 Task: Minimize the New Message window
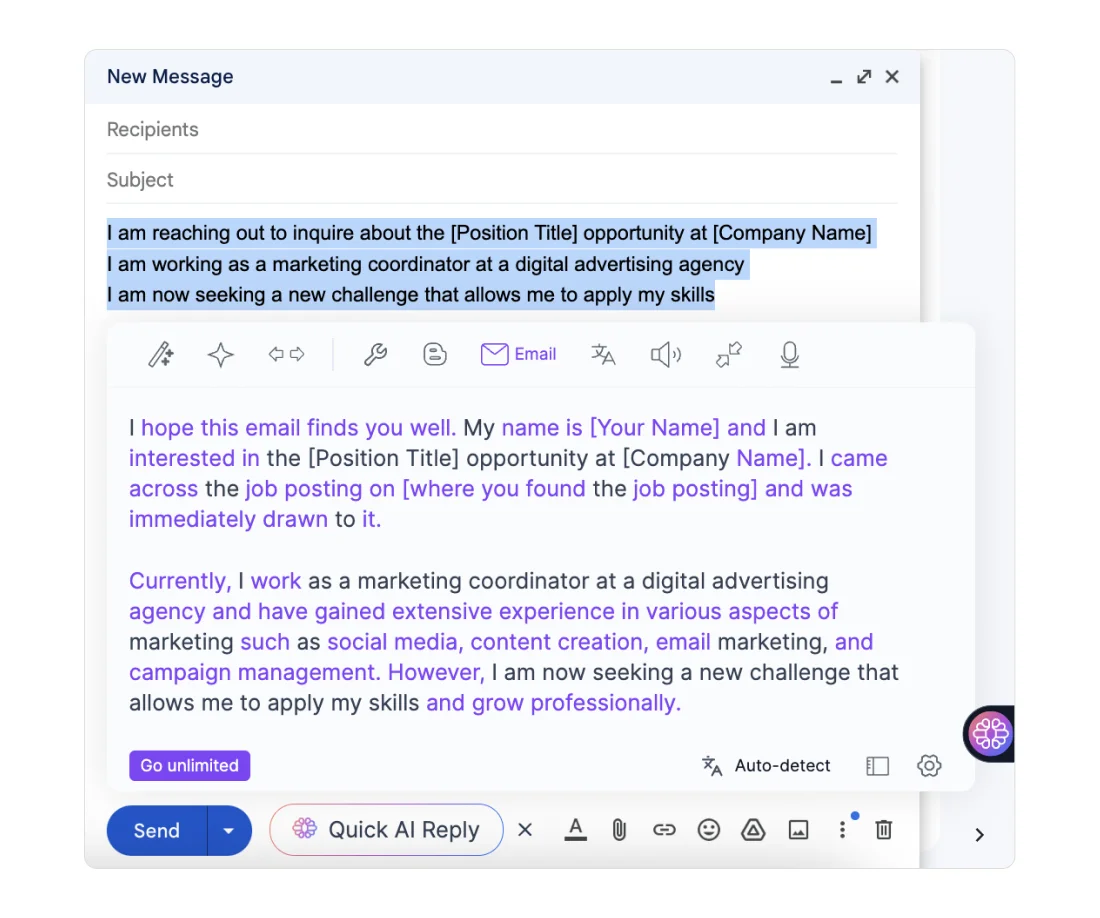[x=836, y=79]
